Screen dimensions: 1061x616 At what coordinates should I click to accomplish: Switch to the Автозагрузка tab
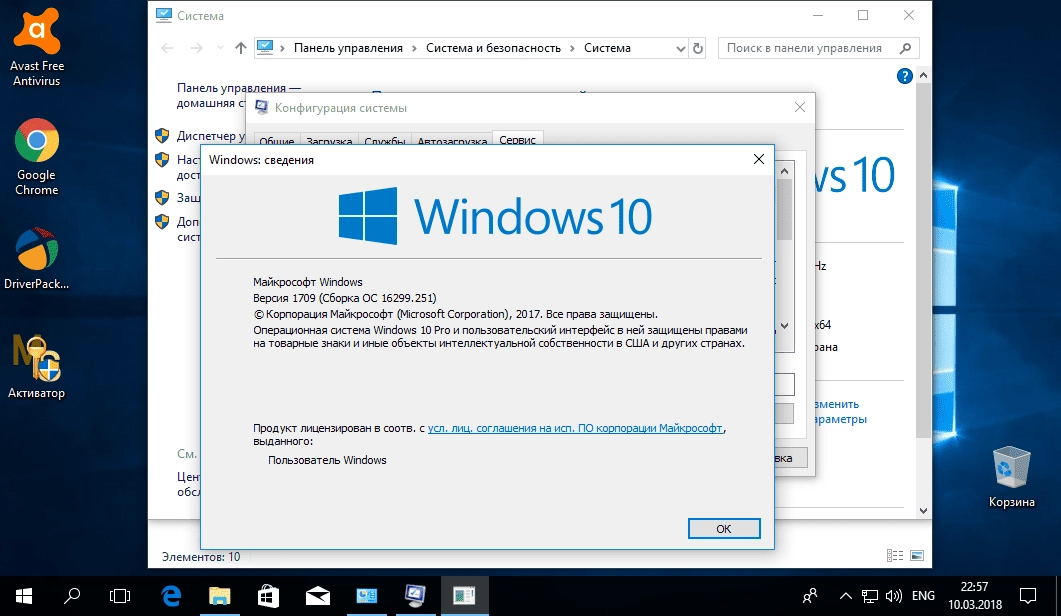(452, 141)
